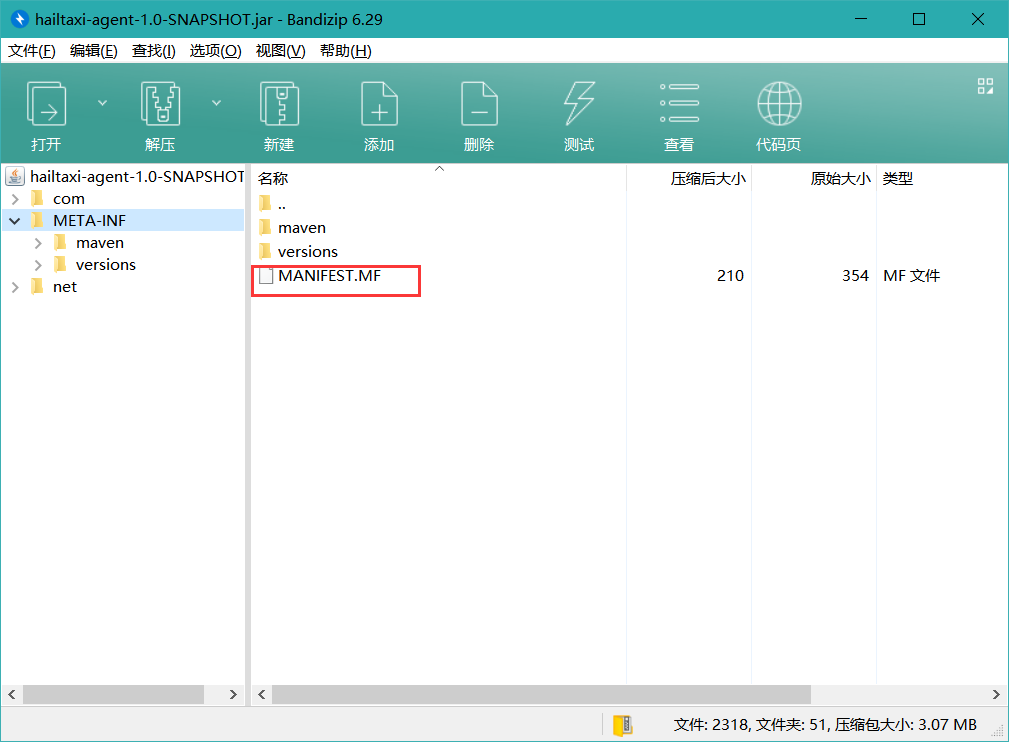Select the com folder in tree
This screenshot has height=742, width=1009.
pyautogui.click(x=68, y=199)
